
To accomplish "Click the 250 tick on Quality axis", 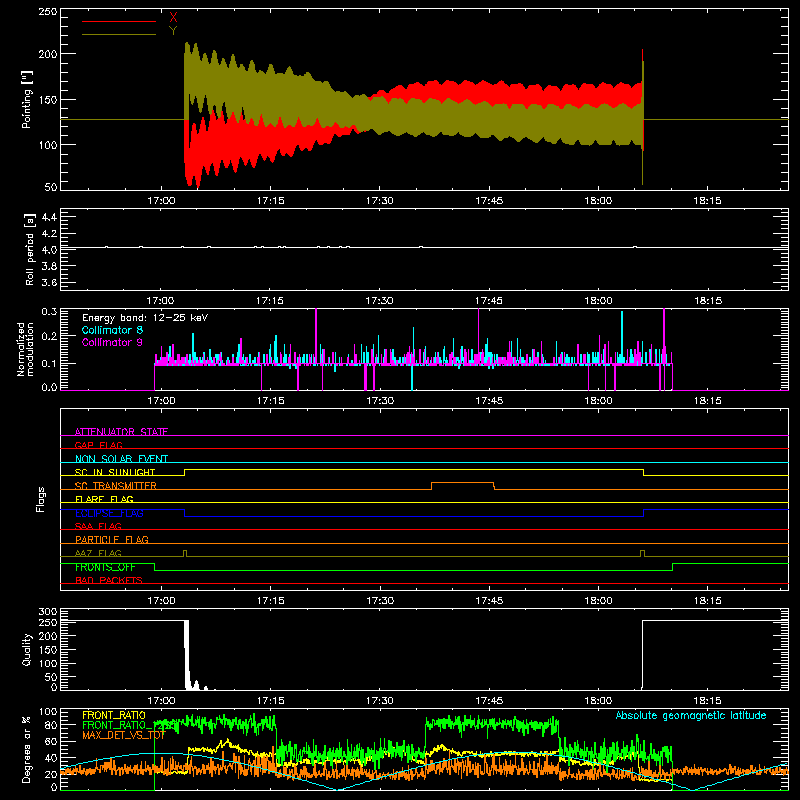I will 47,623.
